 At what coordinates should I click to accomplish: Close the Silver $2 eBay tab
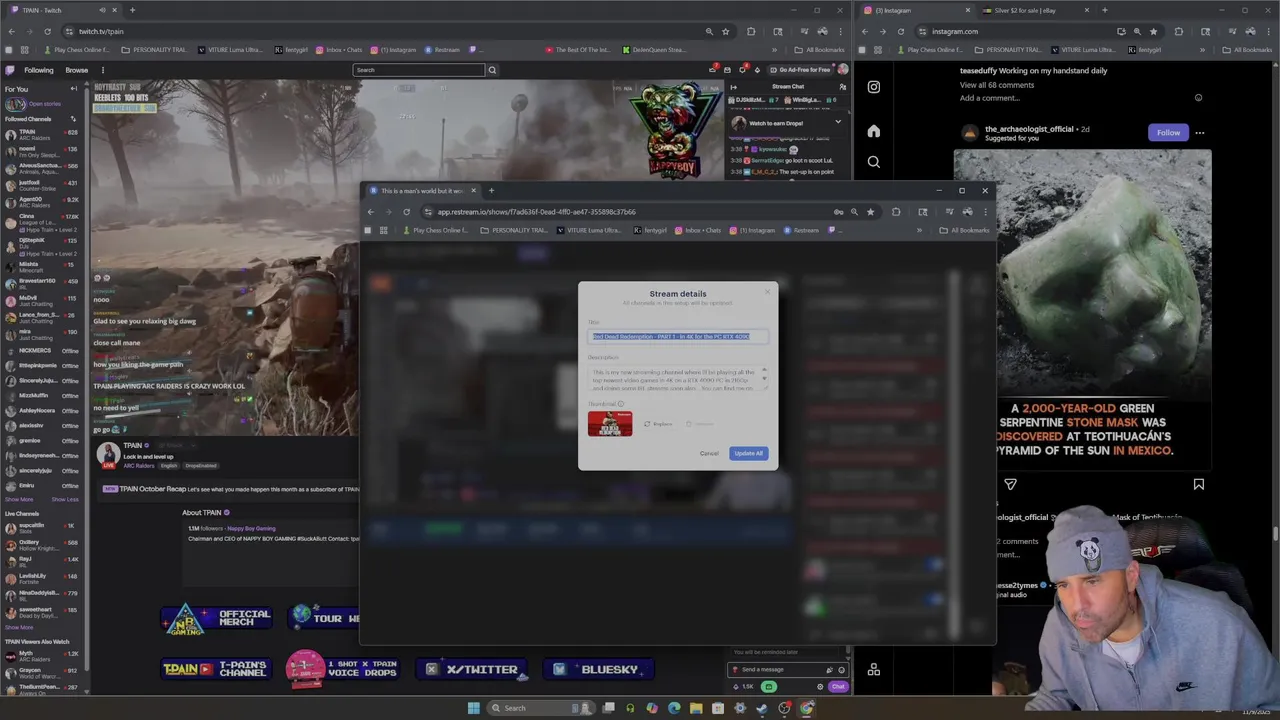click(1087, 10)
